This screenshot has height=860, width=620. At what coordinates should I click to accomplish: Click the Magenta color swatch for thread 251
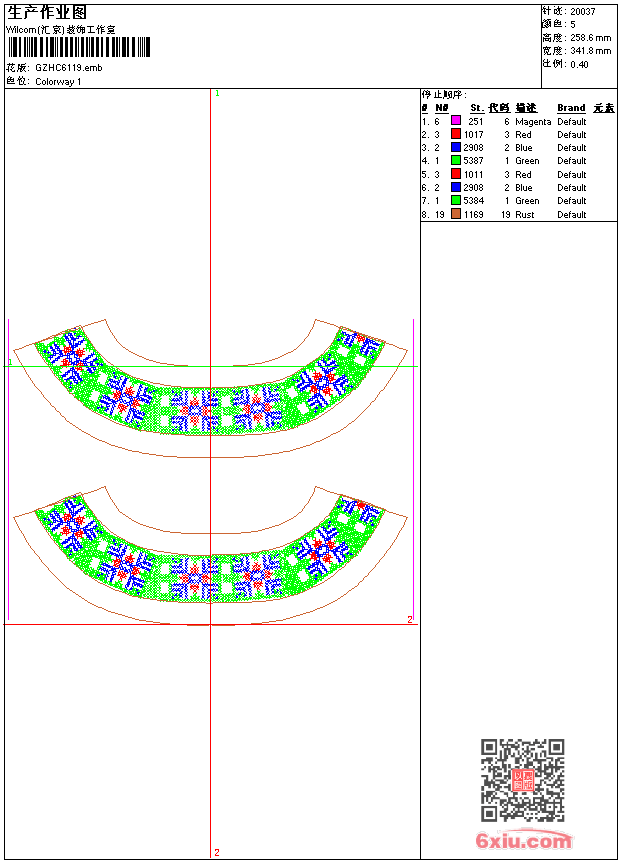pos(456,121)
